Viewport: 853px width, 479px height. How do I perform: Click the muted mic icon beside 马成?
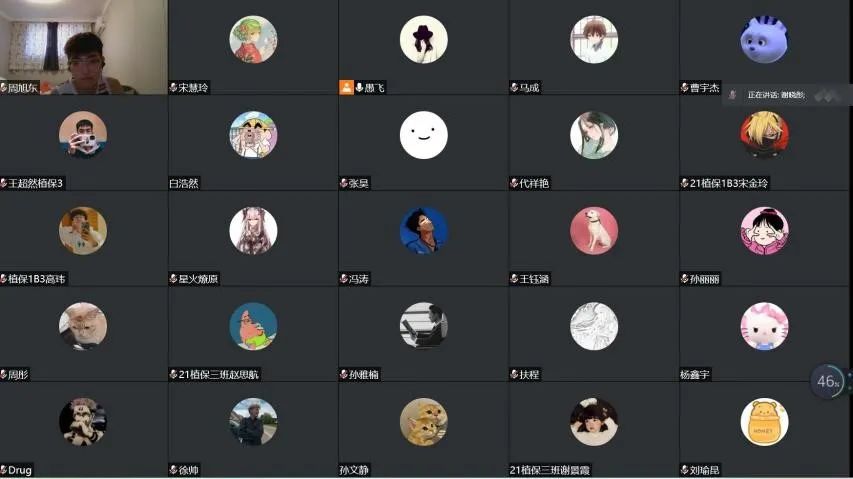(x=514, y=87)
